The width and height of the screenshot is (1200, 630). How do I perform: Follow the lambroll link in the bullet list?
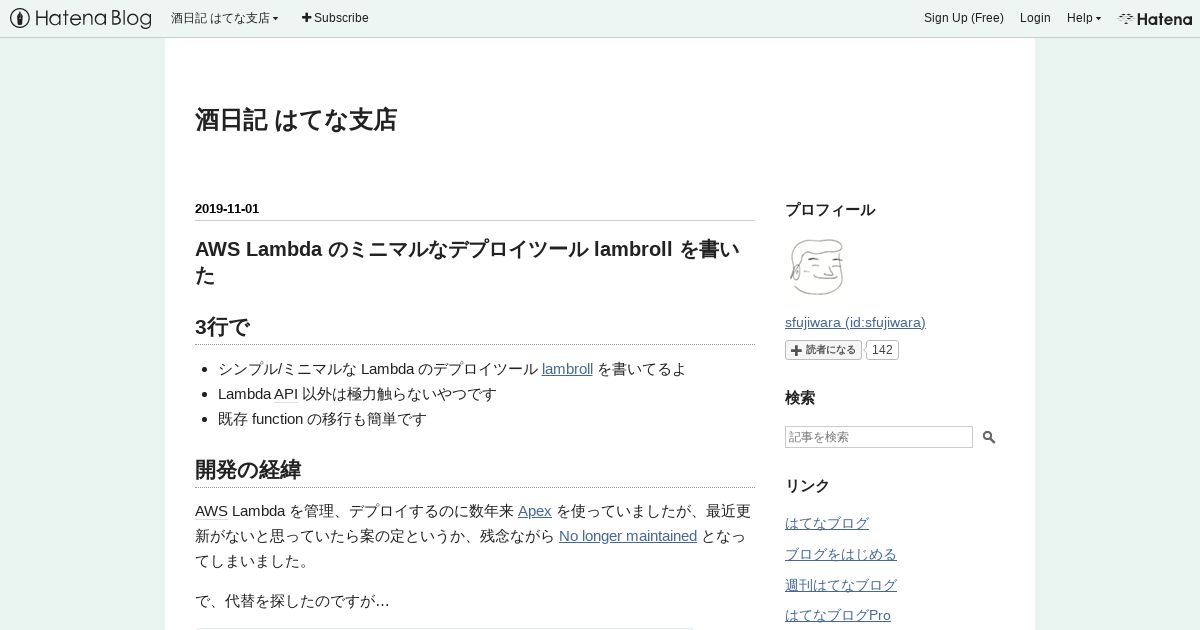coord(567,369)
